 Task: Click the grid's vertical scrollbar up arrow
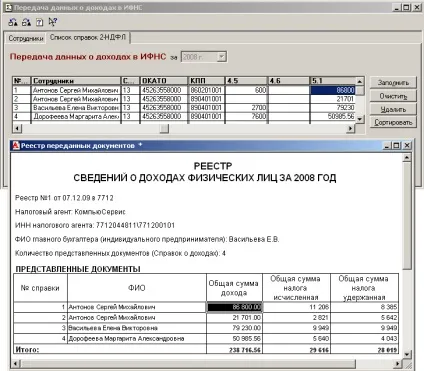click(x=360, y=81)
